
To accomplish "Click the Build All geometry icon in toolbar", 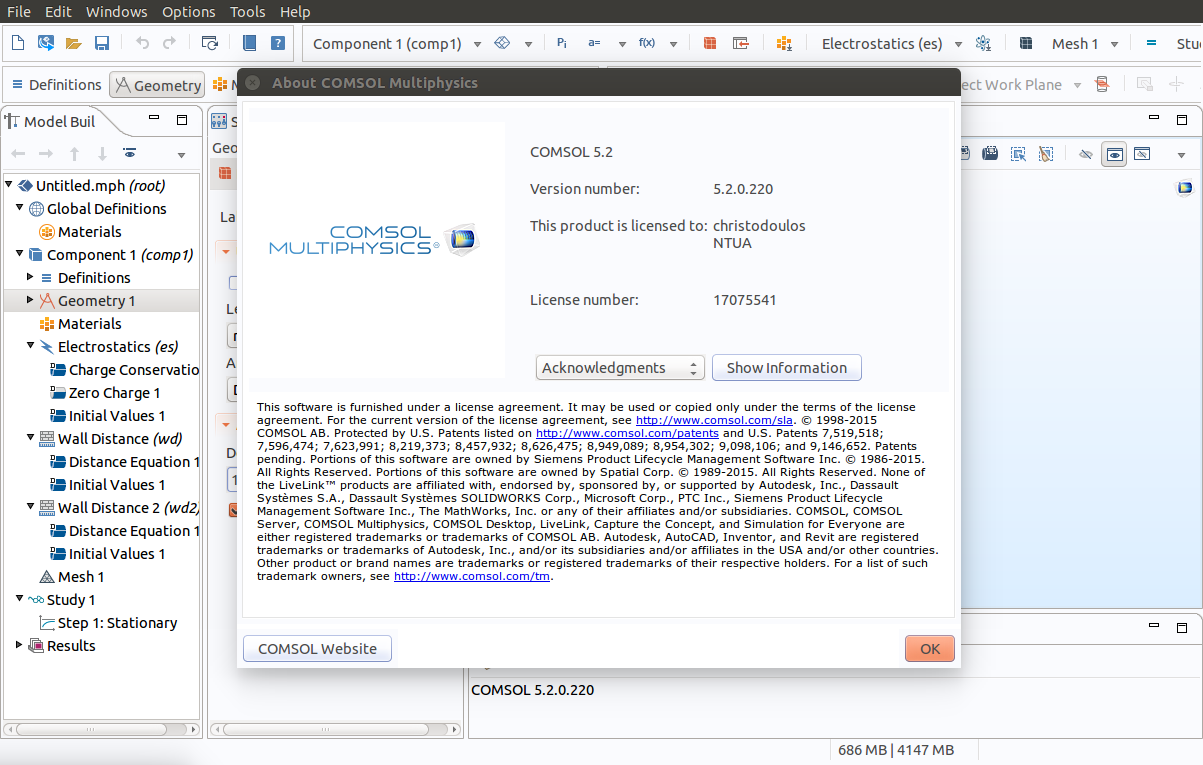I will pyautogui.click(x=709, y=43).
